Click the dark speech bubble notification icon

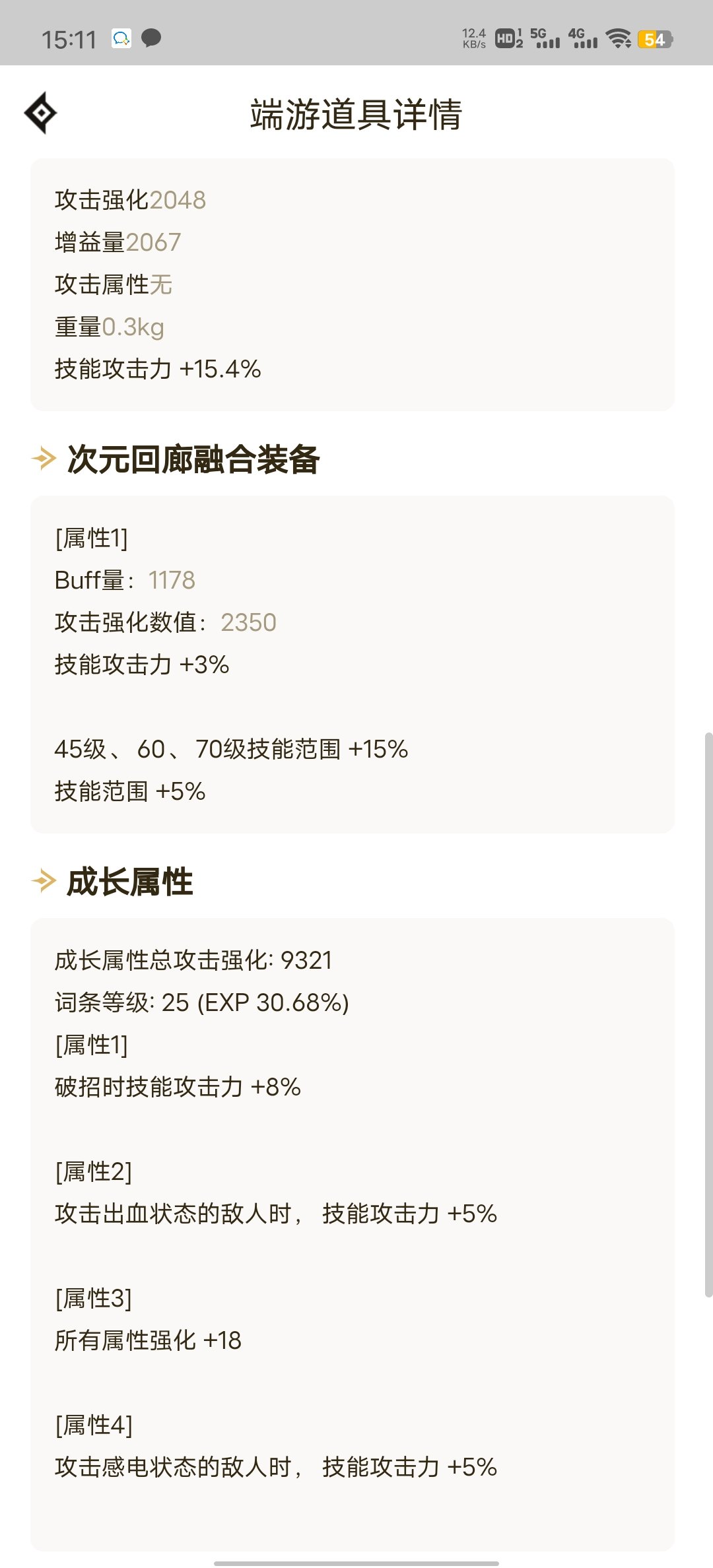pos(152,39)
